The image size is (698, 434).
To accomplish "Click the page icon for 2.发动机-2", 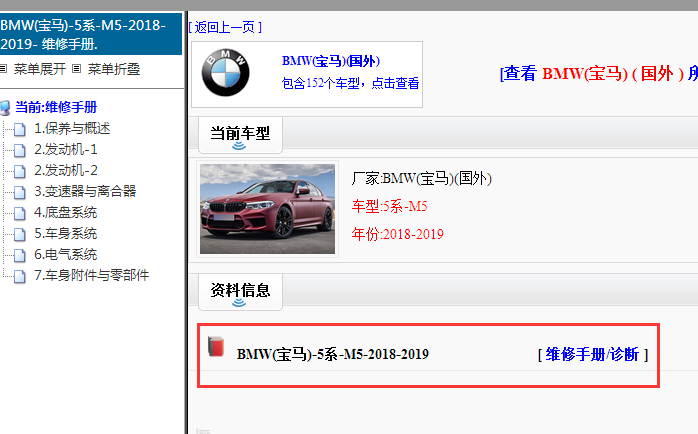I will coord(20,171).
